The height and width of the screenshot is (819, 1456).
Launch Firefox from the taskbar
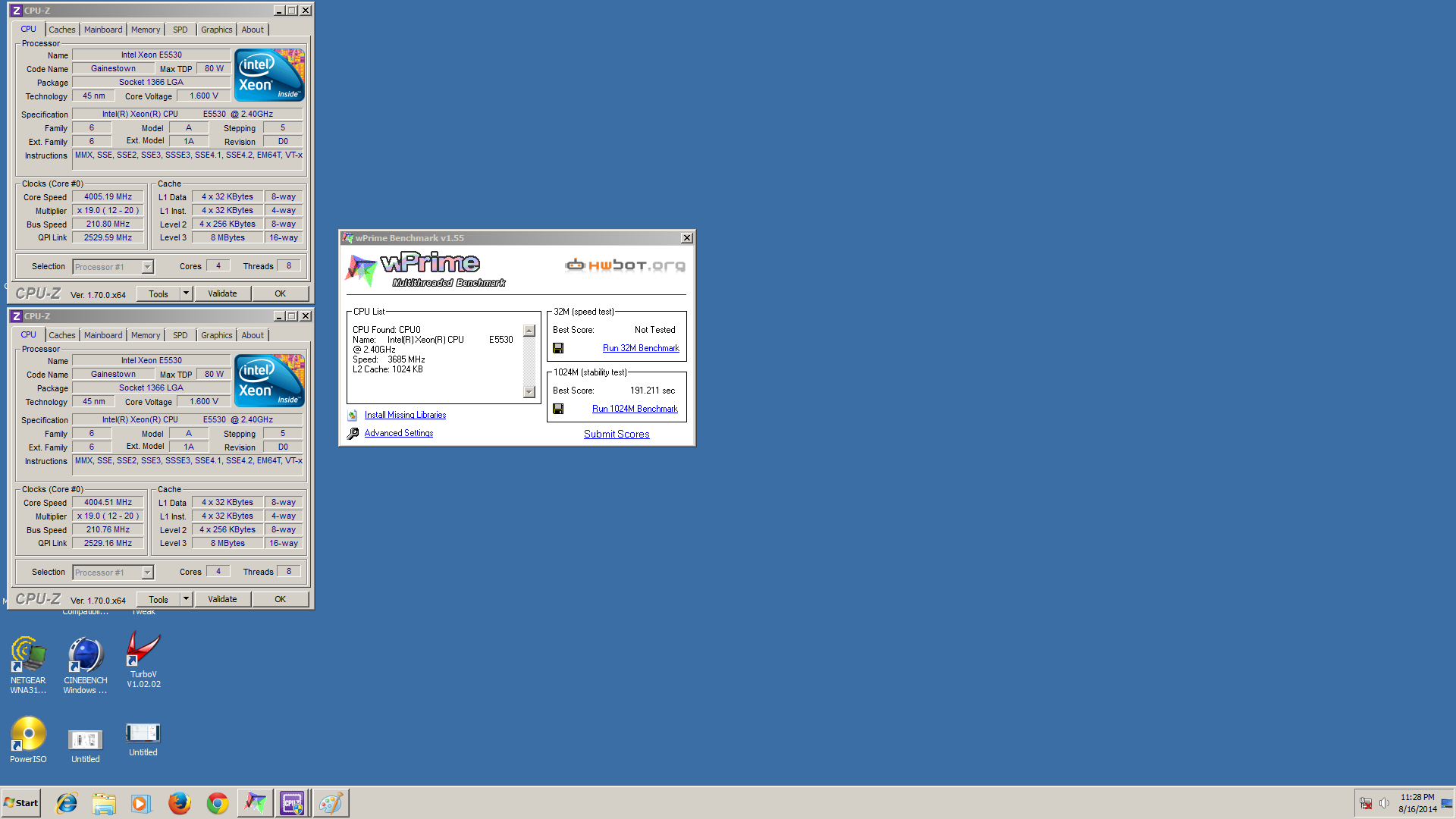pyautogui.click(x=179, y=803)
